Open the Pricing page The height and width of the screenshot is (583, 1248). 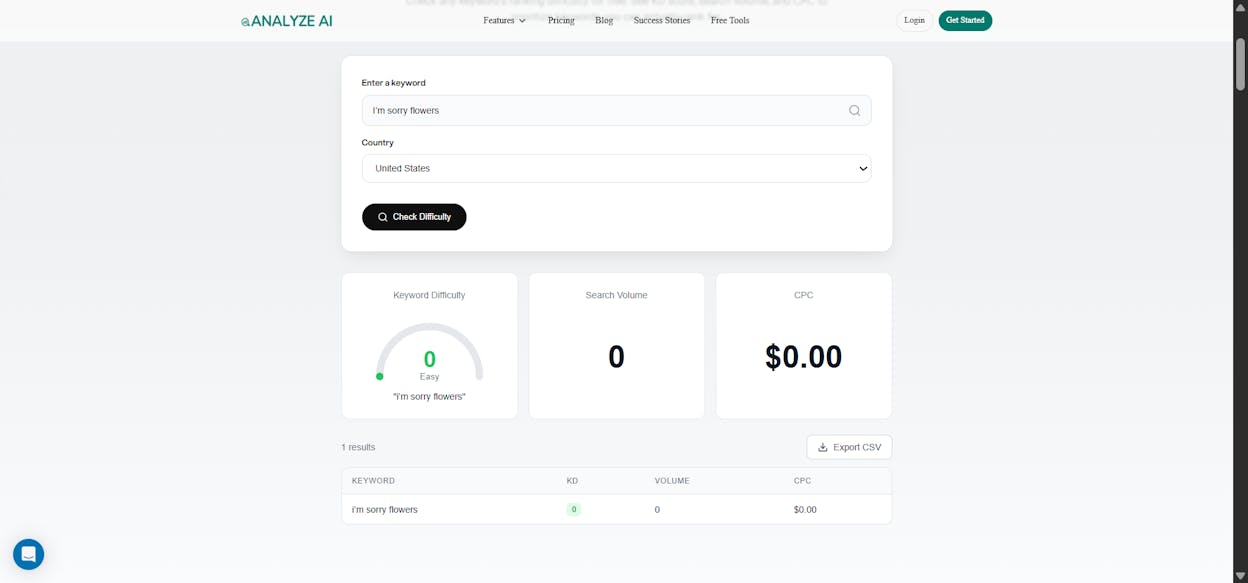click(x=561, y=20)
